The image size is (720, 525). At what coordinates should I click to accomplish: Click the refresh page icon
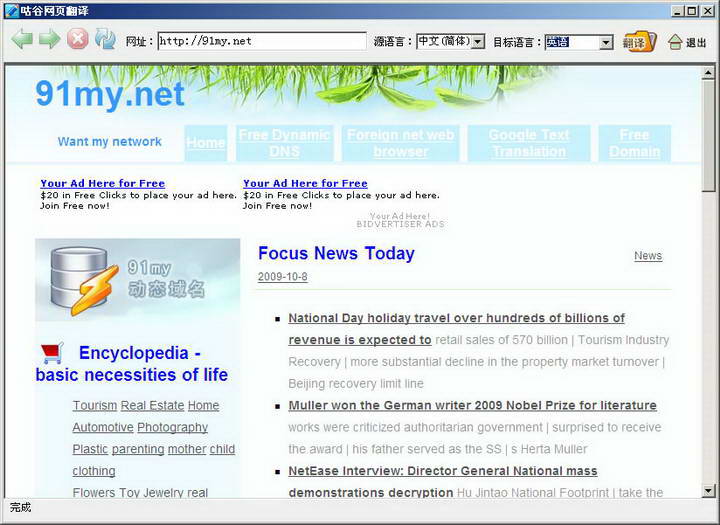click(105, 41)
